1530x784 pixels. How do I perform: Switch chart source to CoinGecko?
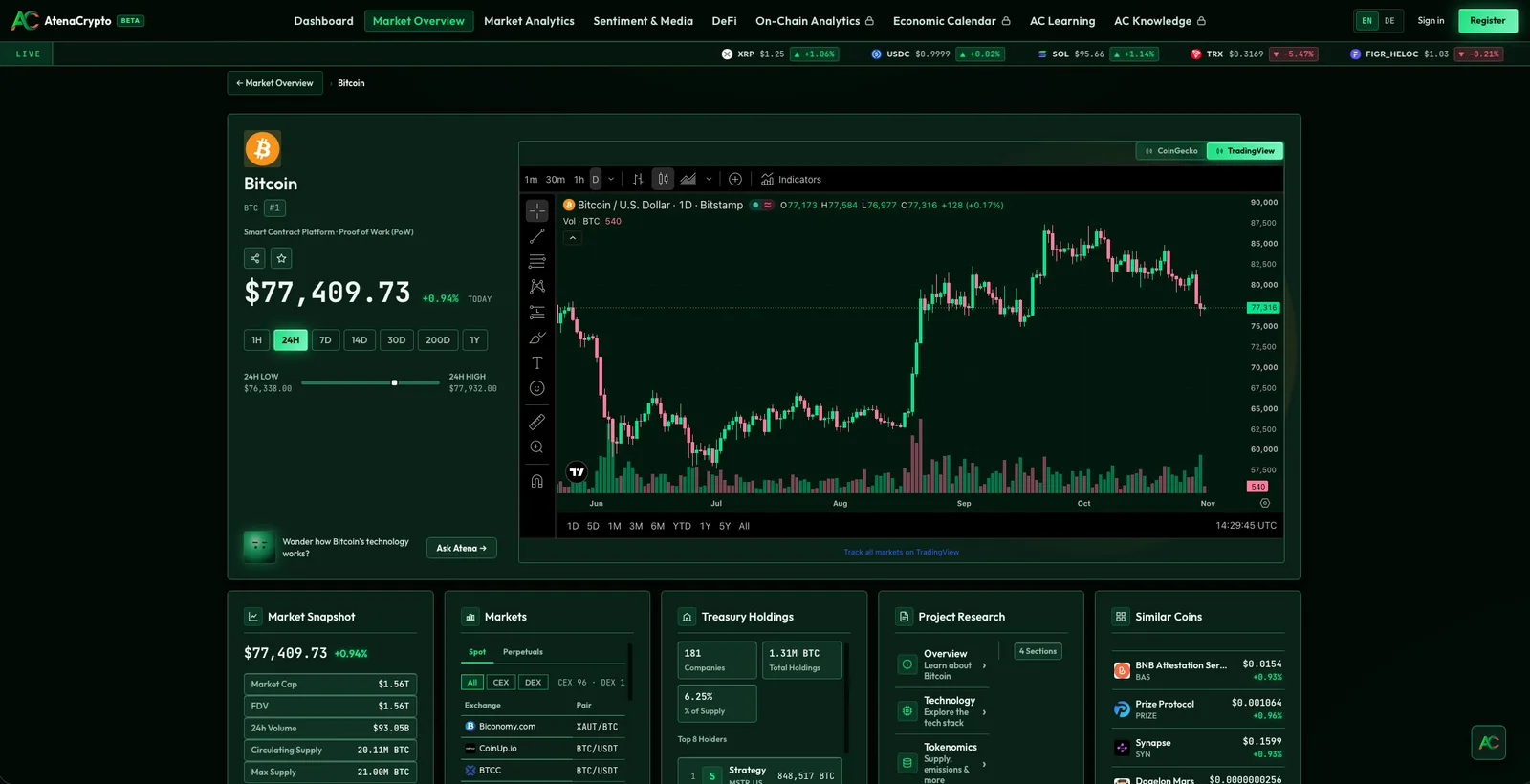tap(1171, 151)
